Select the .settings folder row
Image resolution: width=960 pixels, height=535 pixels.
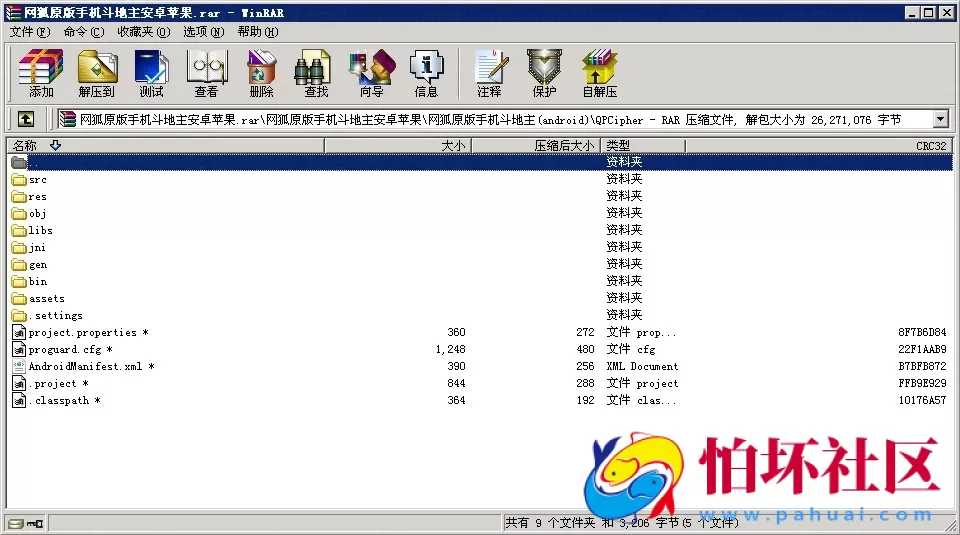click(x=480, y=315)
